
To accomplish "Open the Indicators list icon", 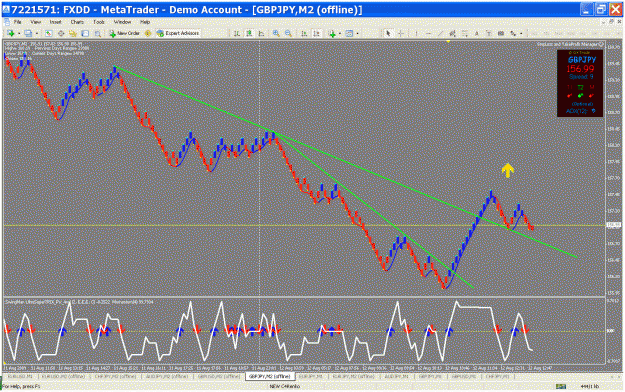I will [x=332, y=33].
